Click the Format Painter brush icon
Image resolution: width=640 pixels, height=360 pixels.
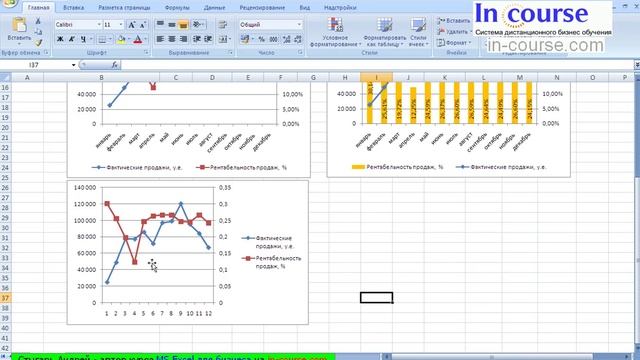pos(38,42)
